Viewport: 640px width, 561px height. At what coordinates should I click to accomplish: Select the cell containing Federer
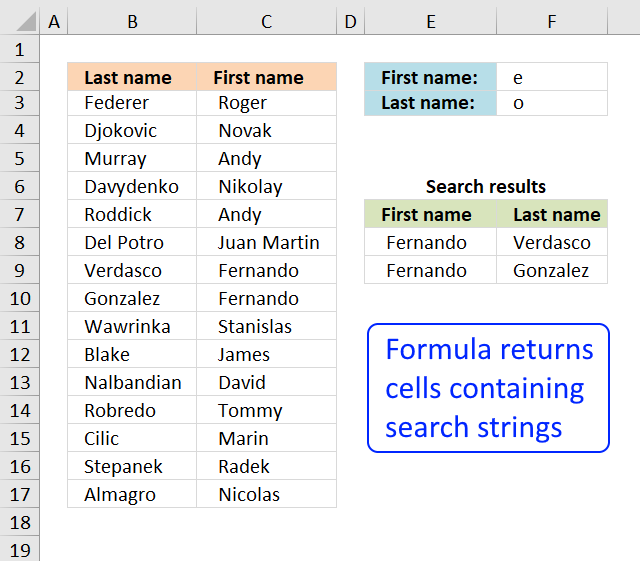(132, 103)
